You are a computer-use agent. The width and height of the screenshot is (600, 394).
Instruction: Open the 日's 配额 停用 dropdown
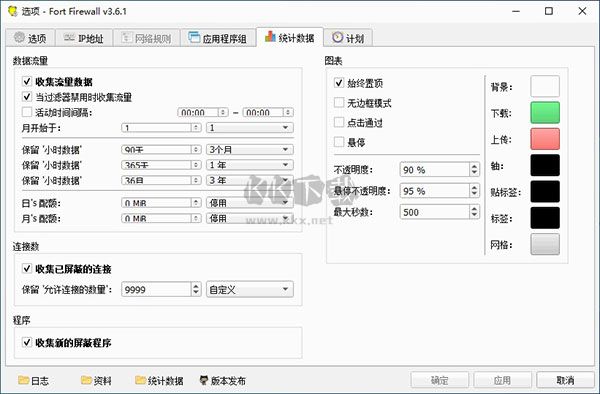pyautogui.click(x=250, y=203)
